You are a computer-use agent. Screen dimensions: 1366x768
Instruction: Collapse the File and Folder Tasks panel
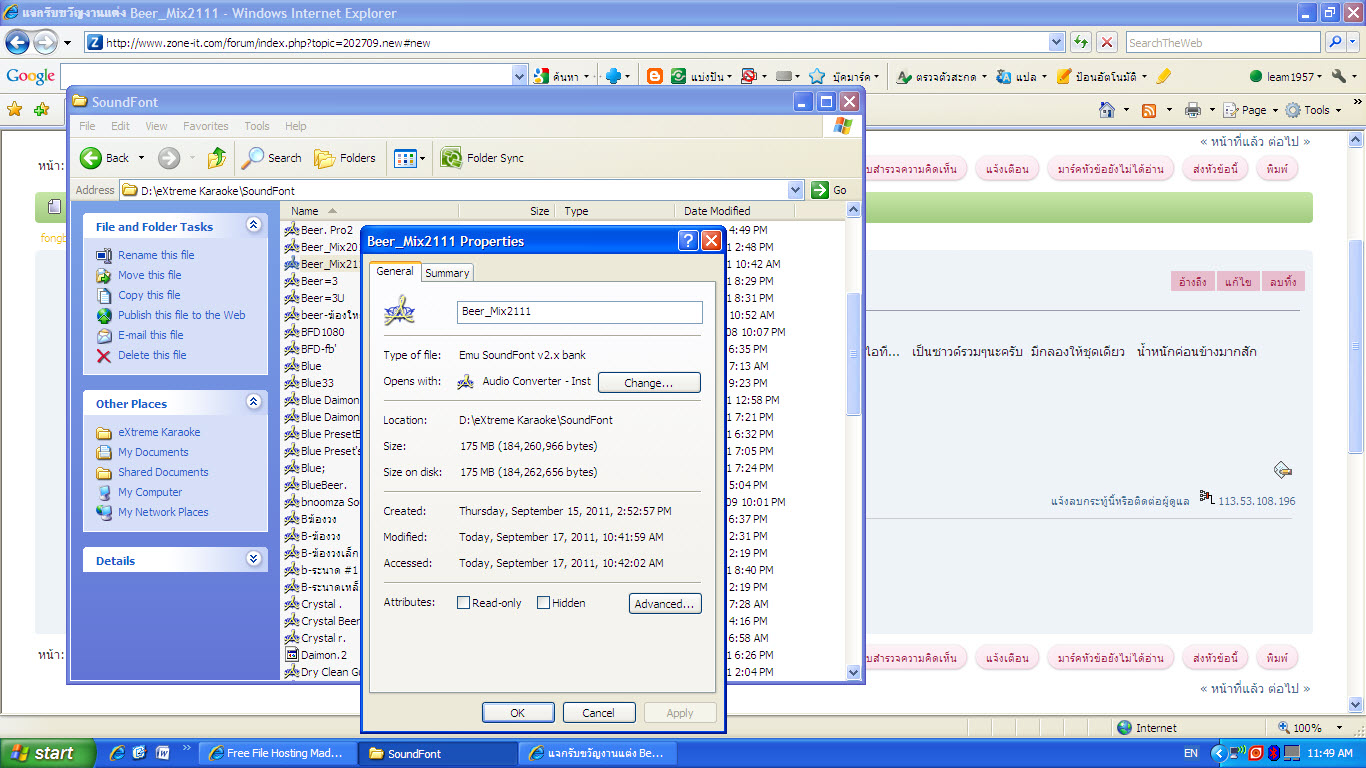click(253, 226)
